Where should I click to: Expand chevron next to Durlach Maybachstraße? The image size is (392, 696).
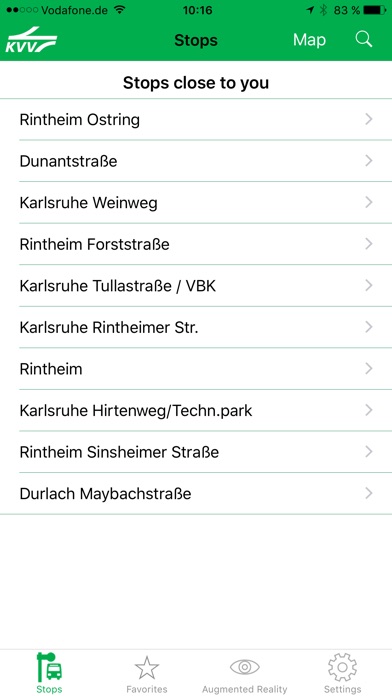point(368,493)
